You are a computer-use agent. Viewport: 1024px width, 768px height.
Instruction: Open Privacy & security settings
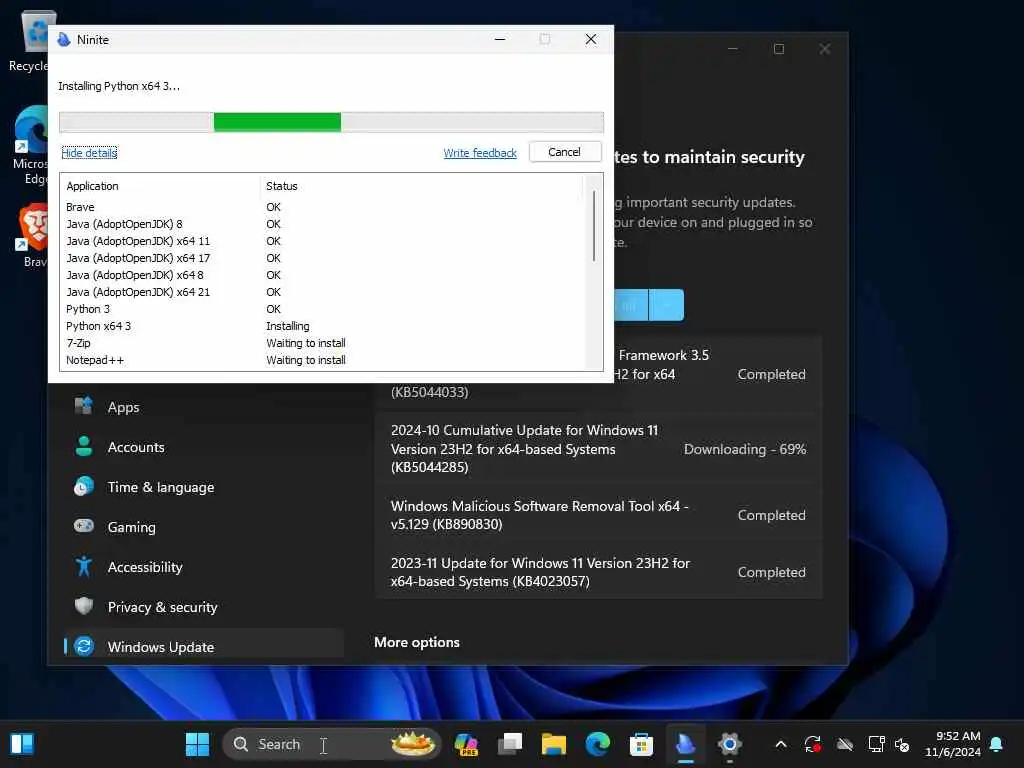pyautogui.click(x=202, y=607)
